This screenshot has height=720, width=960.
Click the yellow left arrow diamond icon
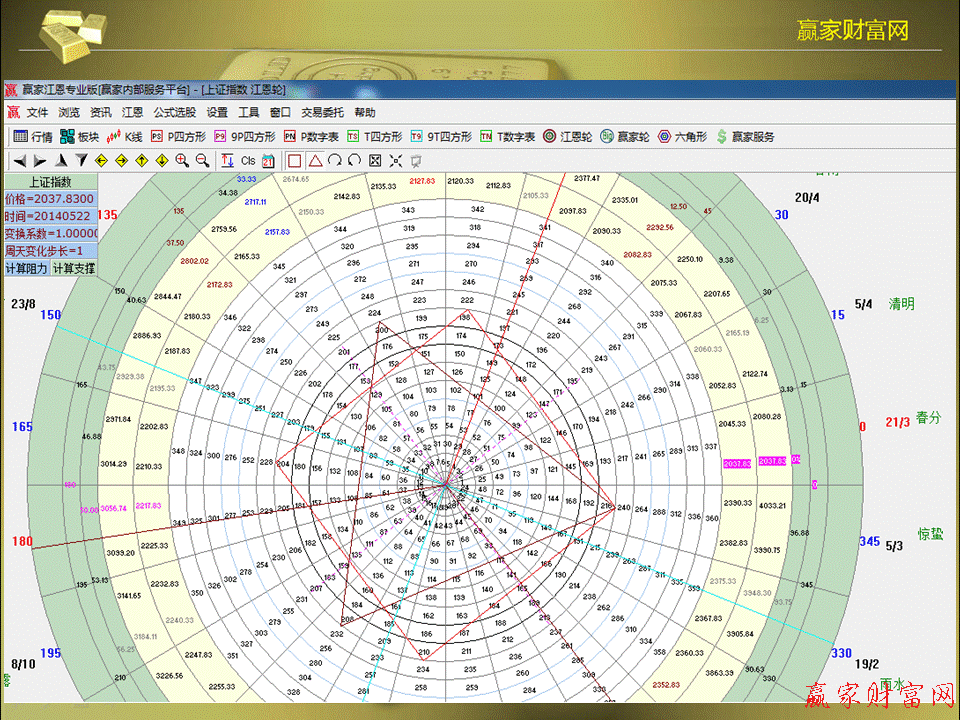pos(100,161)
